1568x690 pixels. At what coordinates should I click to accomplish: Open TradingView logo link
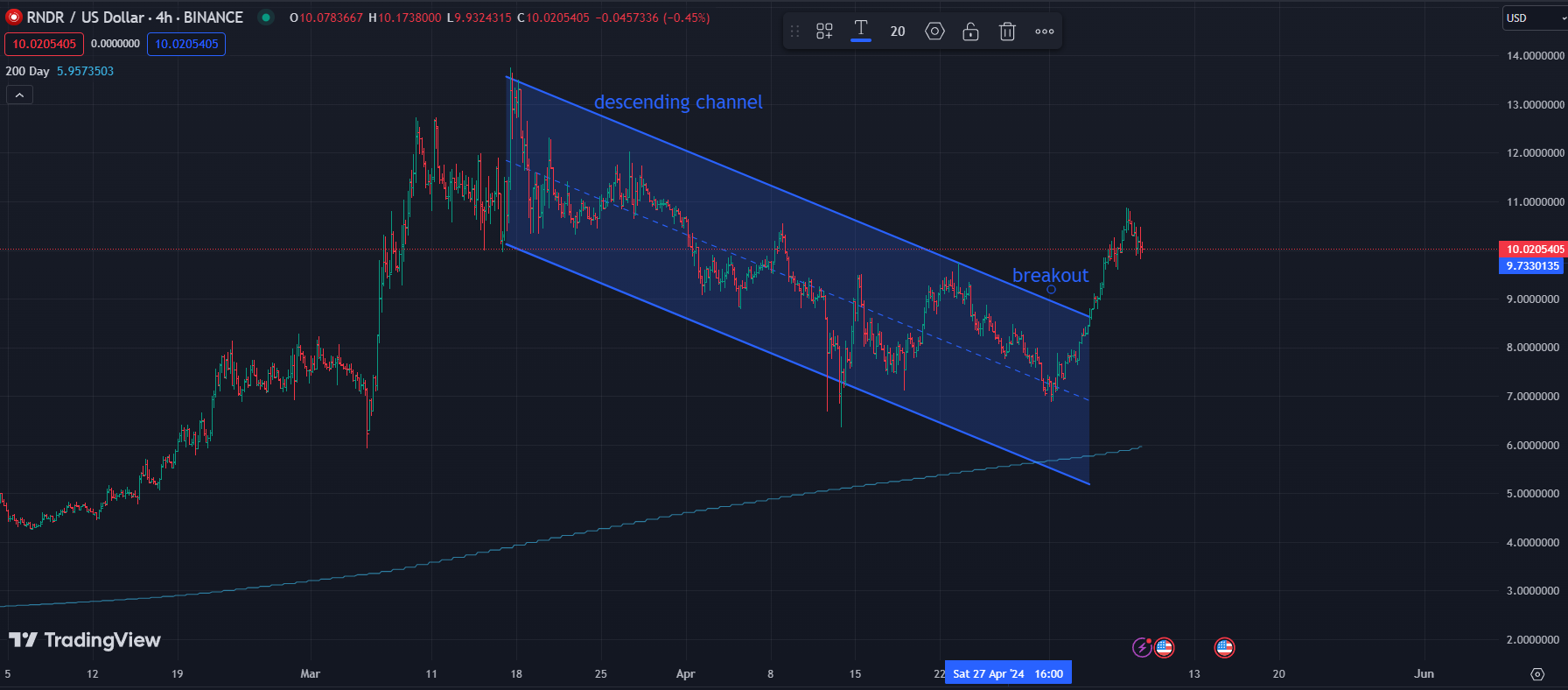click(x=85, y=640)
